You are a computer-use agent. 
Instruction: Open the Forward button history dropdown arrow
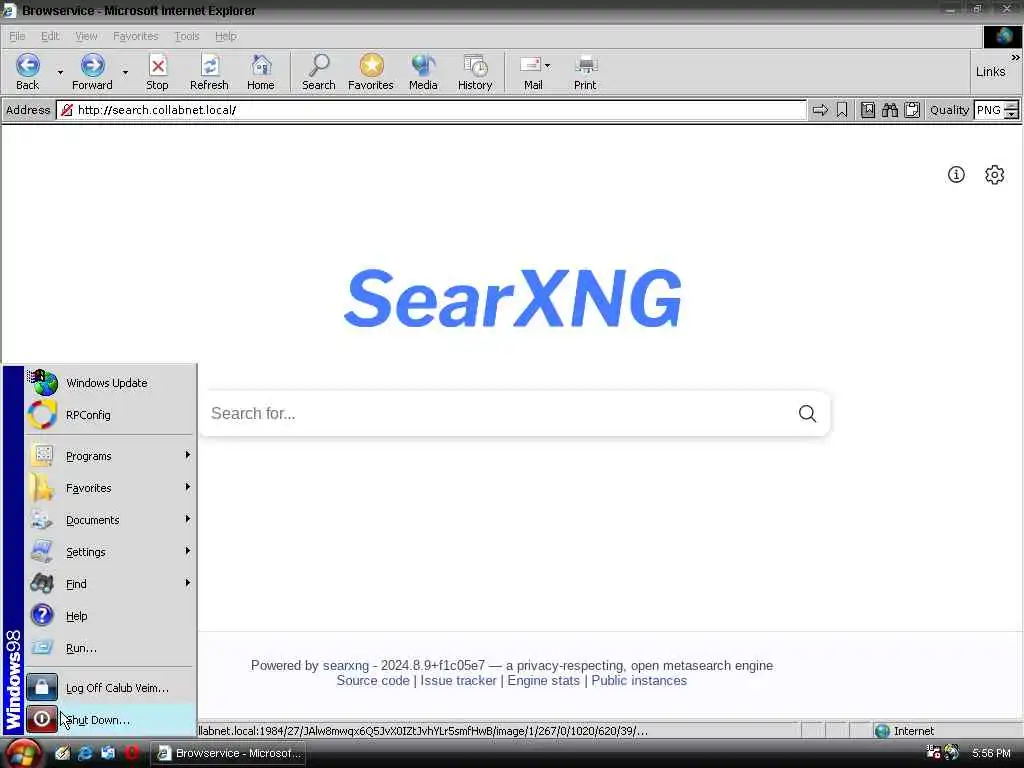point(125,72)
